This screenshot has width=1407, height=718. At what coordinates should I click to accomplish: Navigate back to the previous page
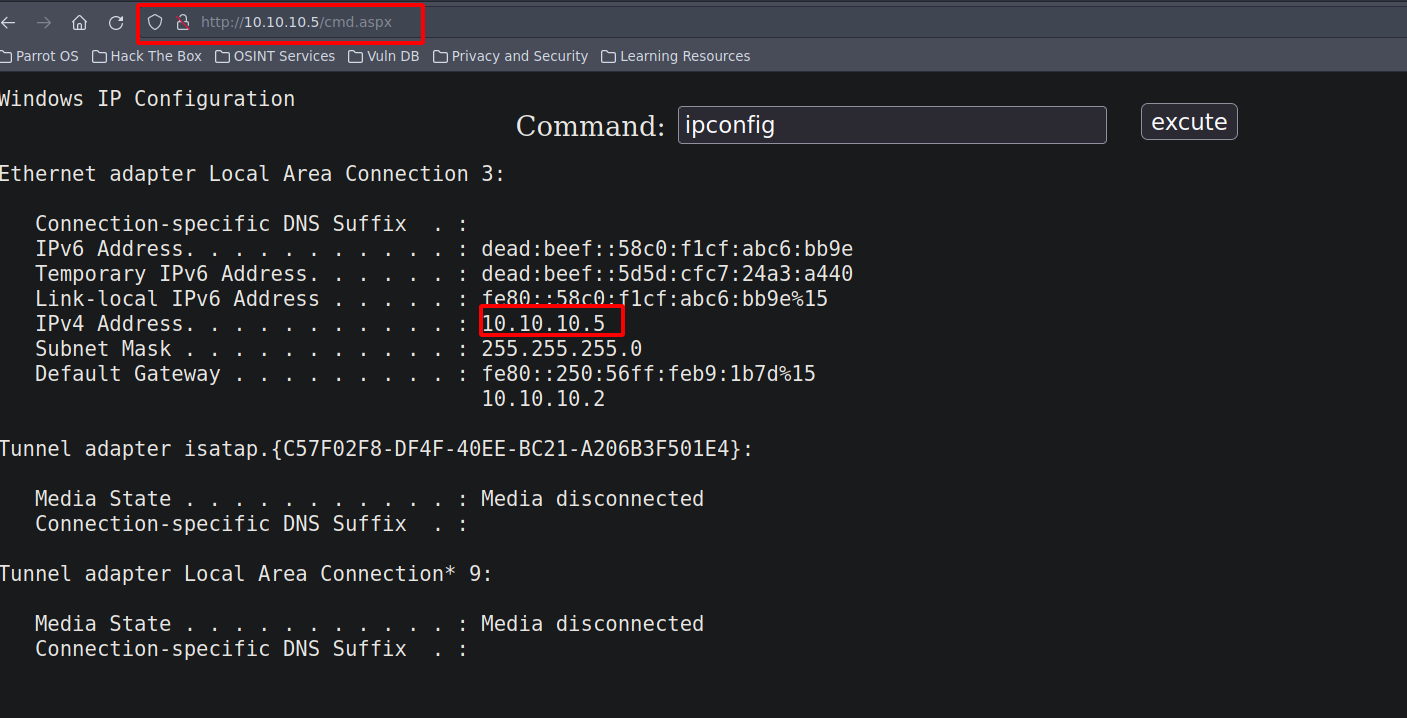(x=8, y=22)
